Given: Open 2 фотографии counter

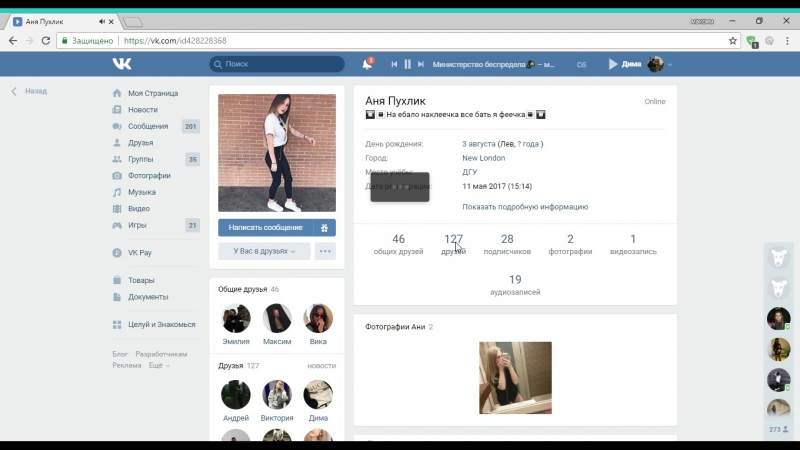Looking at the screenshot, I should click(x=570, y=244).
